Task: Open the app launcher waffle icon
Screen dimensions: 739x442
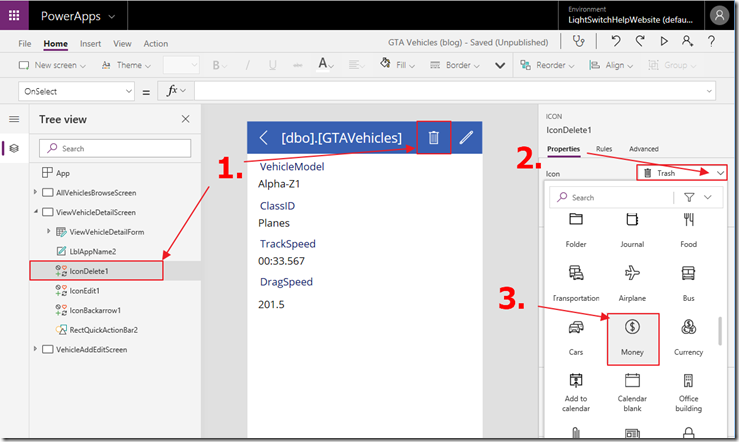Action: [14, 16]
